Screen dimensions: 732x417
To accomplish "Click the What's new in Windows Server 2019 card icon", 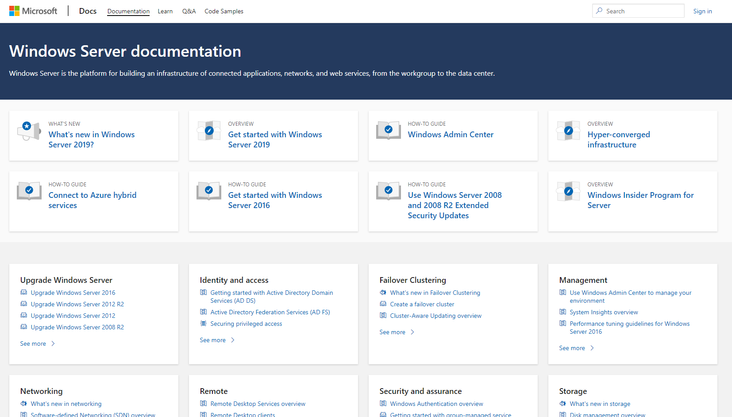I will (29, 130).
